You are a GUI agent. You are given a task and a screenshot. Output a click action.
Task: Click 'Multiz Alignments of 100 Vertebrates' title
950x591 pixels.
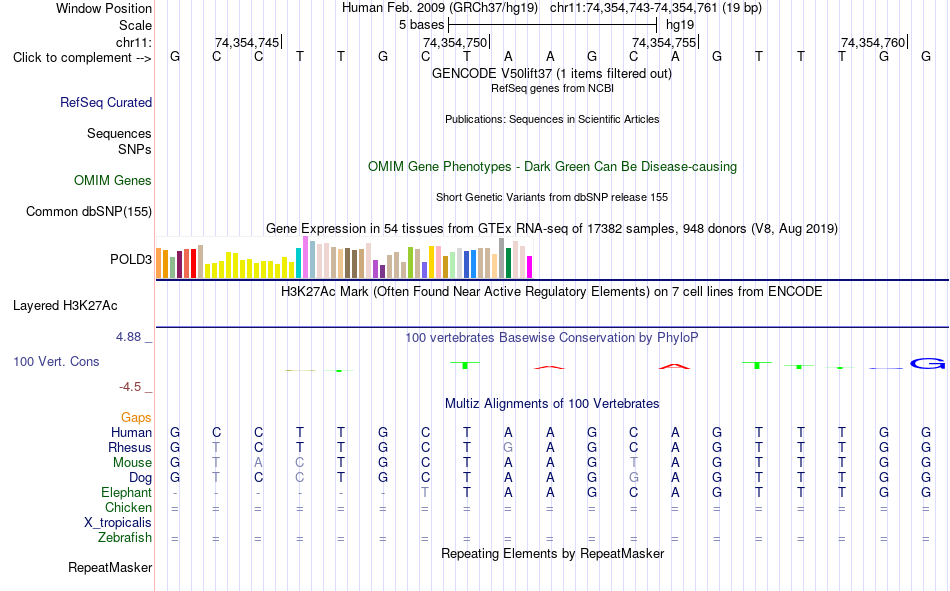(552, 404)
